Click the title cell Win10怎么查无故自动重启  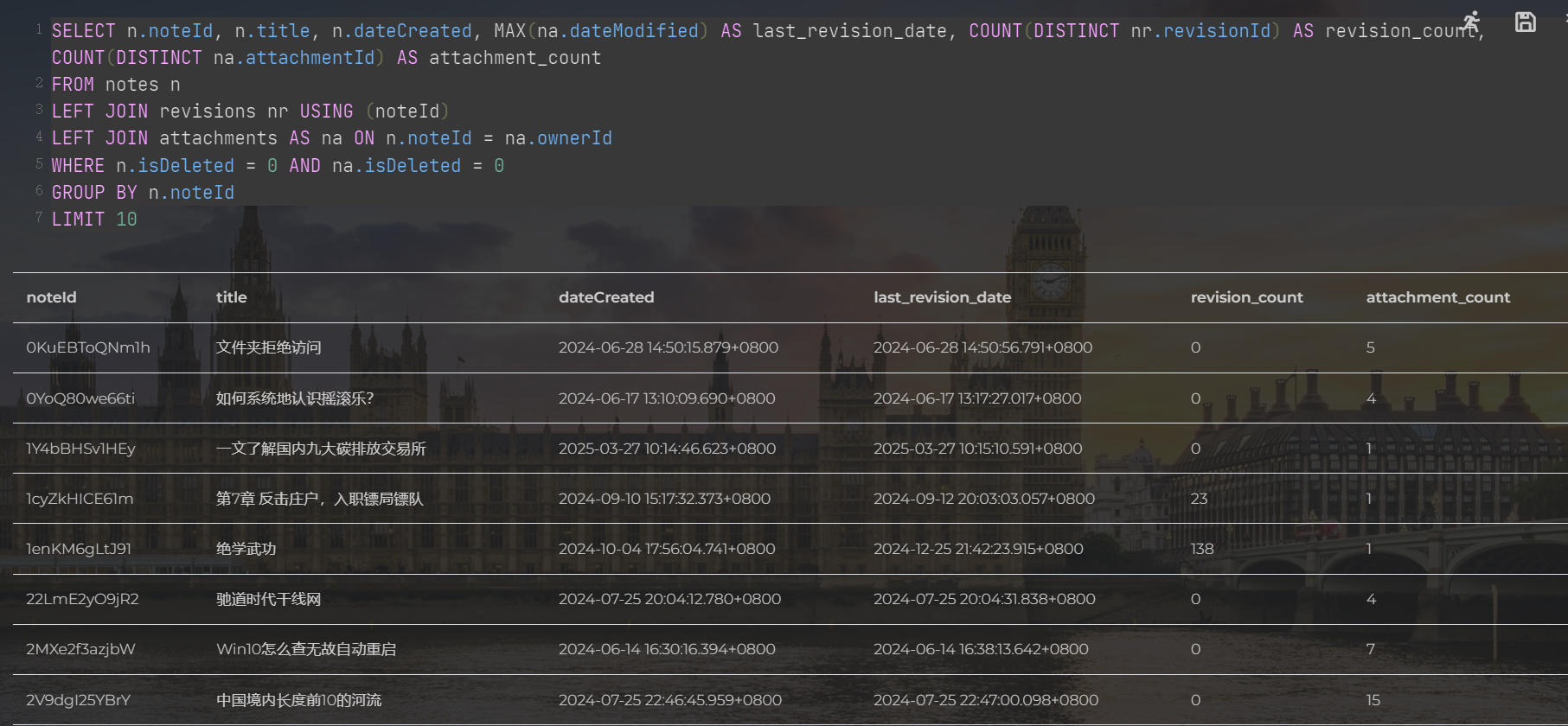(306, 649)
